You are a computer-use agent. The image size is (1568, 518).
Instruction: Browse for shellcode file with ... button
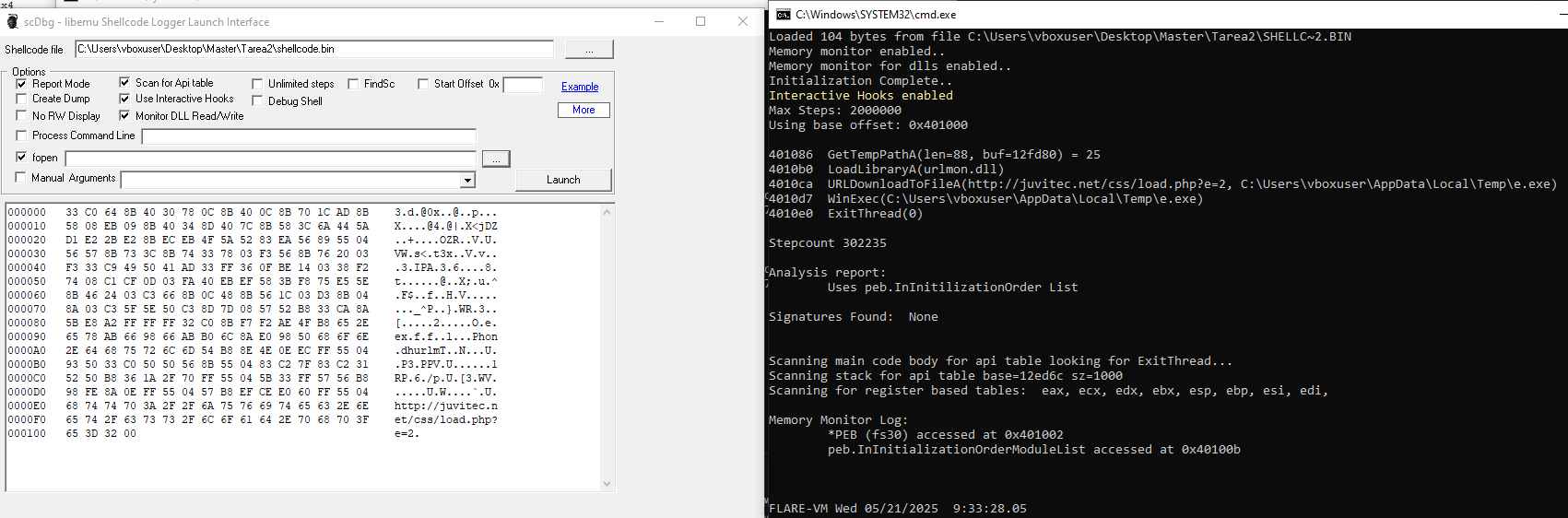click(x=589, y=49)
